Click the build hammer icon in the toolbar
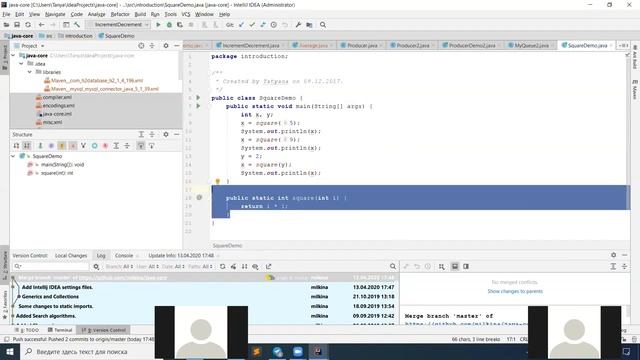The width and height of the screenshot is (640, 360). coord(77,25)
